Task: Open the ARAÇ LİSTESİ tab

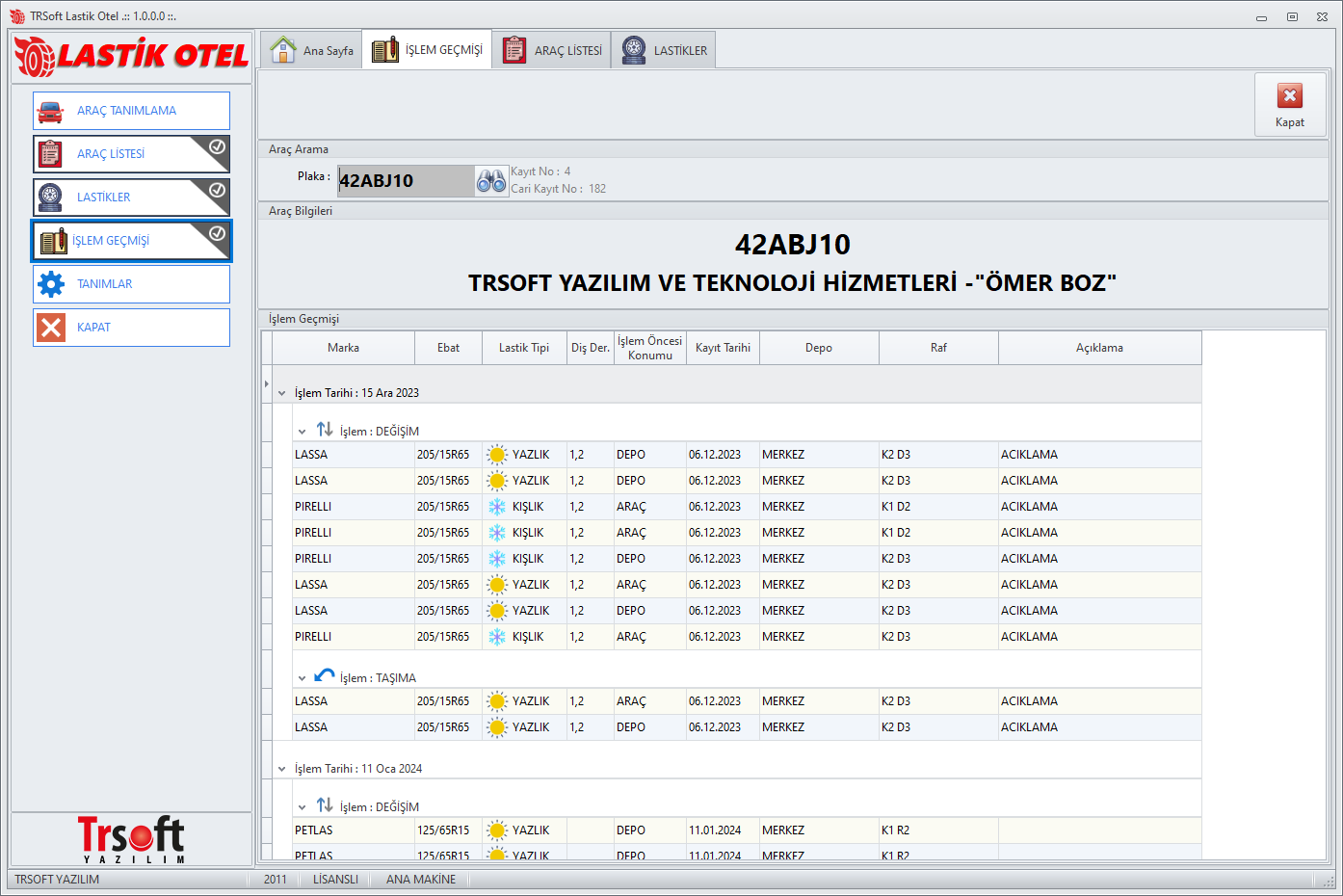Action: [552, 50]
